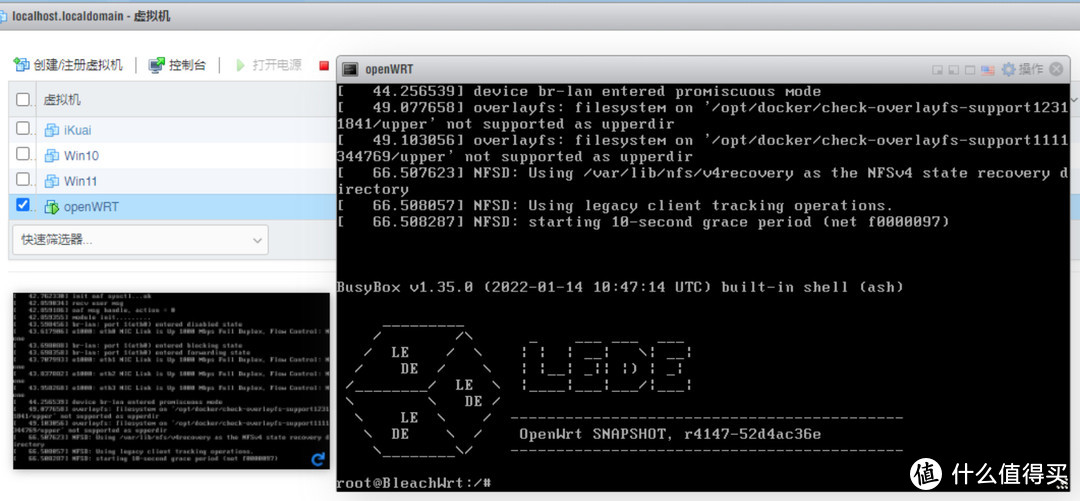Click the red power off square icon
The image size is (1080, 501).
(x=324, y=65)
